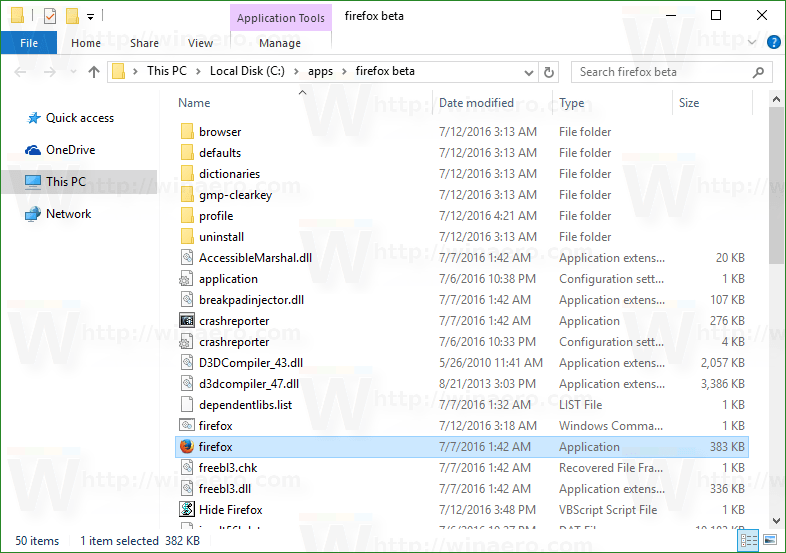
Task: Open the Customize Quick Access Toolbar dropdown
Action: 90,17
